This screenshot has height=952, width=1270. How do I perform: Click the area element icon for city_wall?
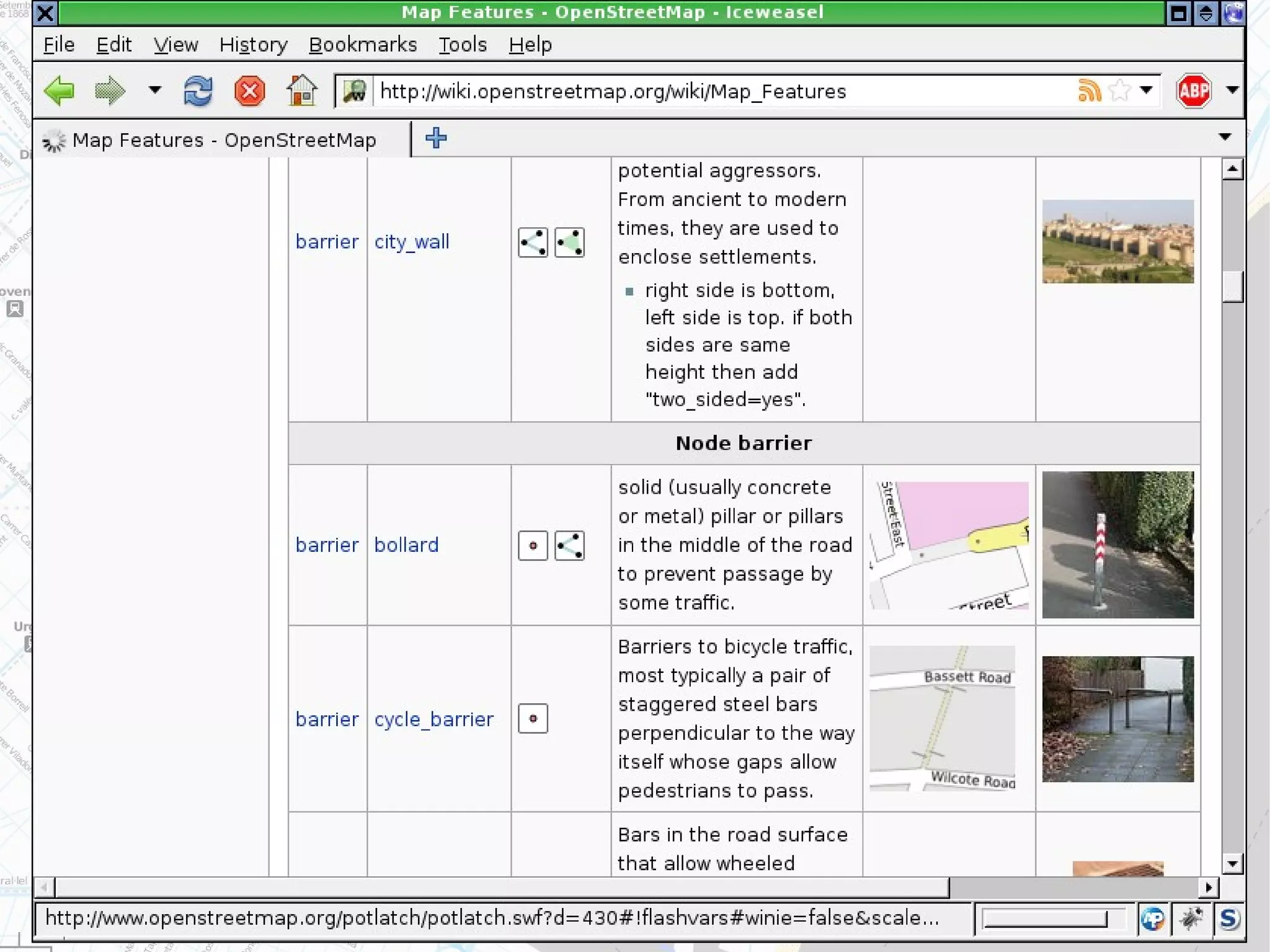(x=569, y=242)
